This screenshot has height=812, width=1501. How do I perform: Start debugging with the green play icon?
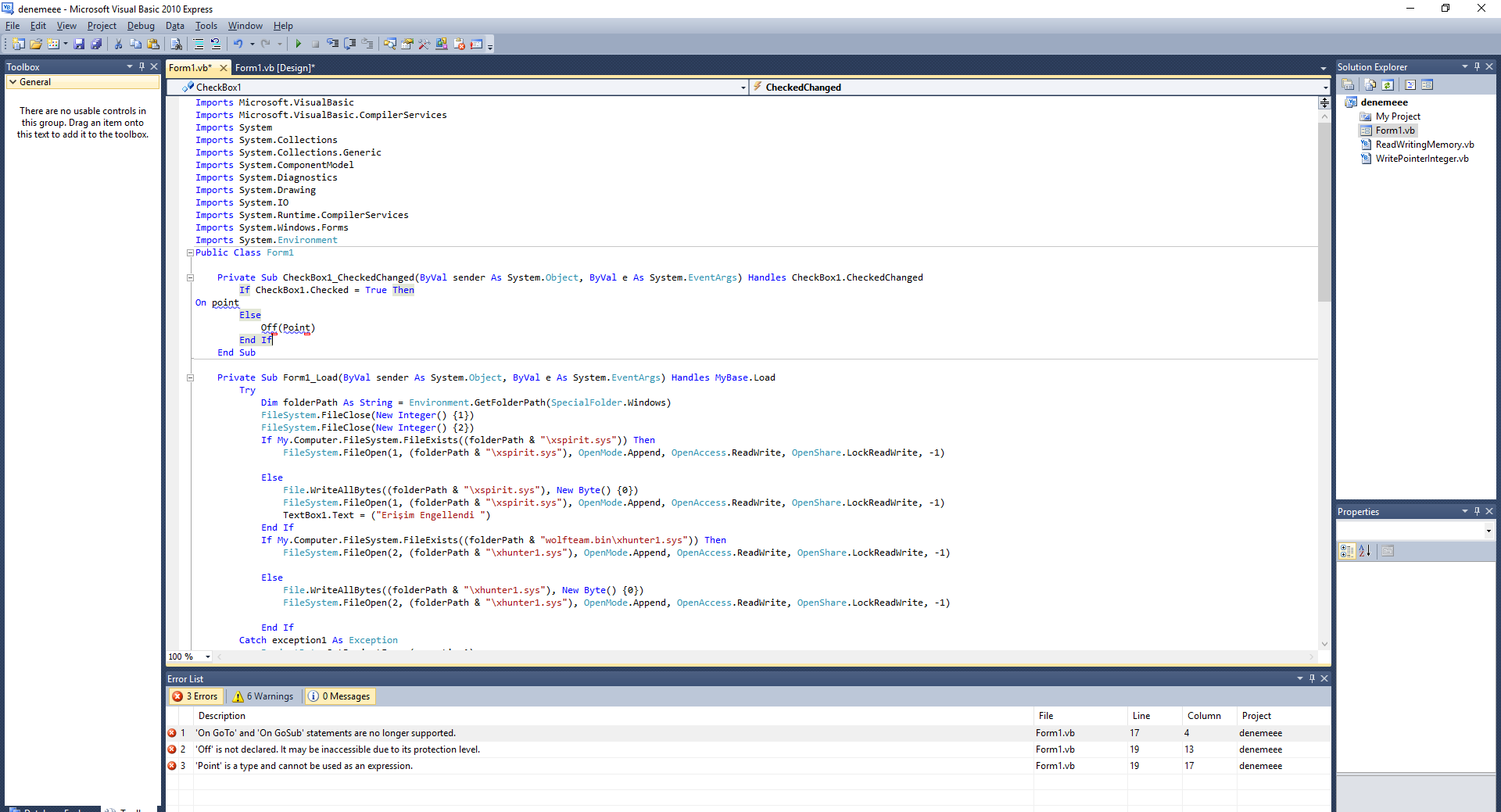pyautogui.click(x=298, y=45)
